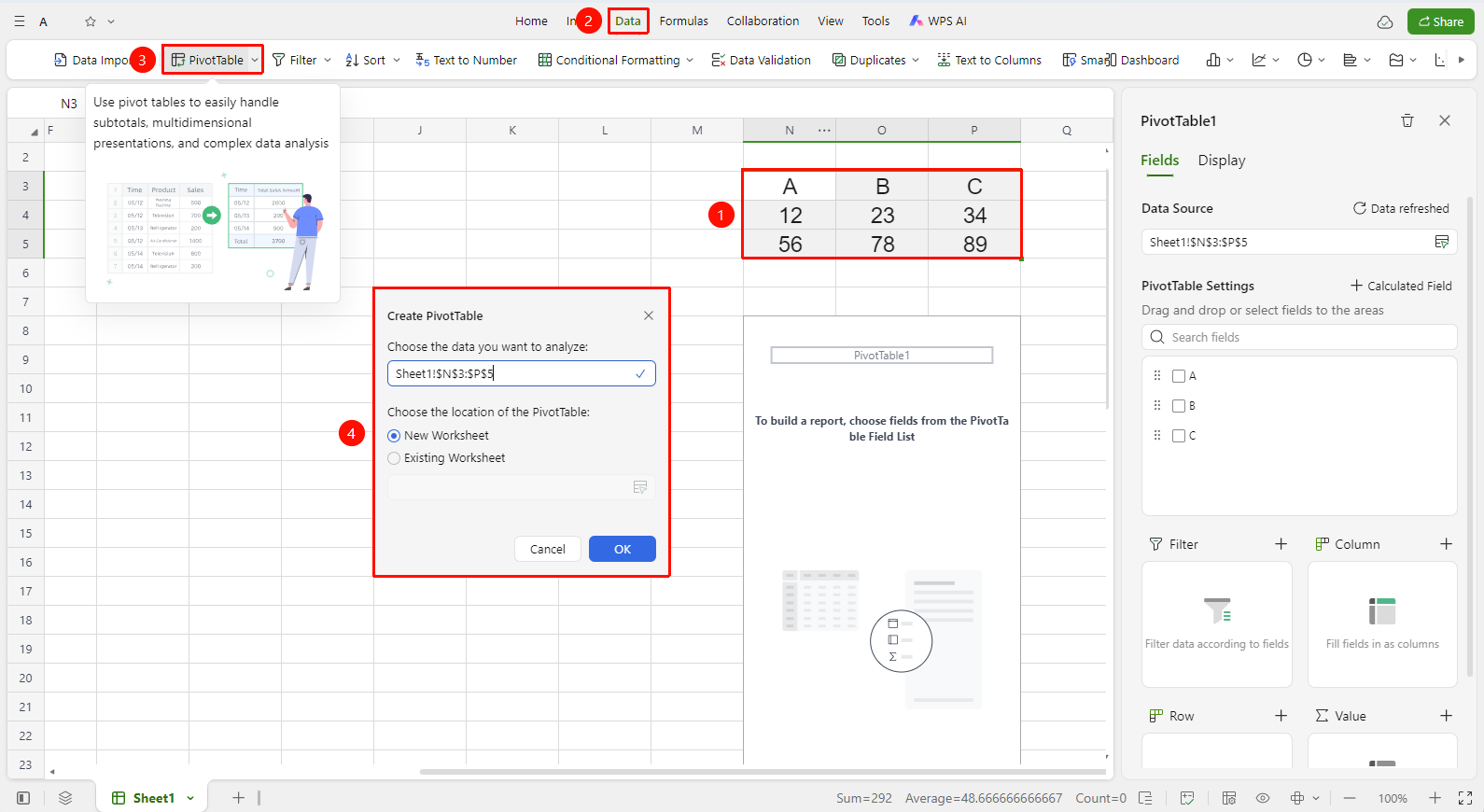Open the PivotTable tool in the toolbar
The image size is (1484, 812).
[x=207, y=60]
